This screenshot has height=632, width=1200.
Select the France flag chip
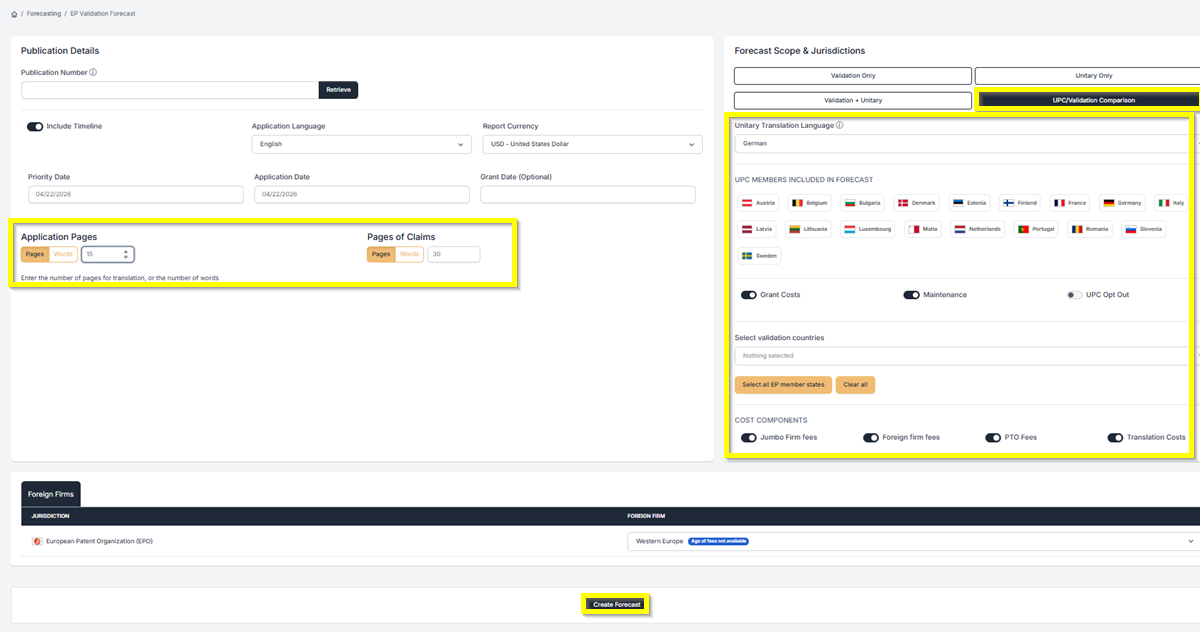click(1070, 203)
